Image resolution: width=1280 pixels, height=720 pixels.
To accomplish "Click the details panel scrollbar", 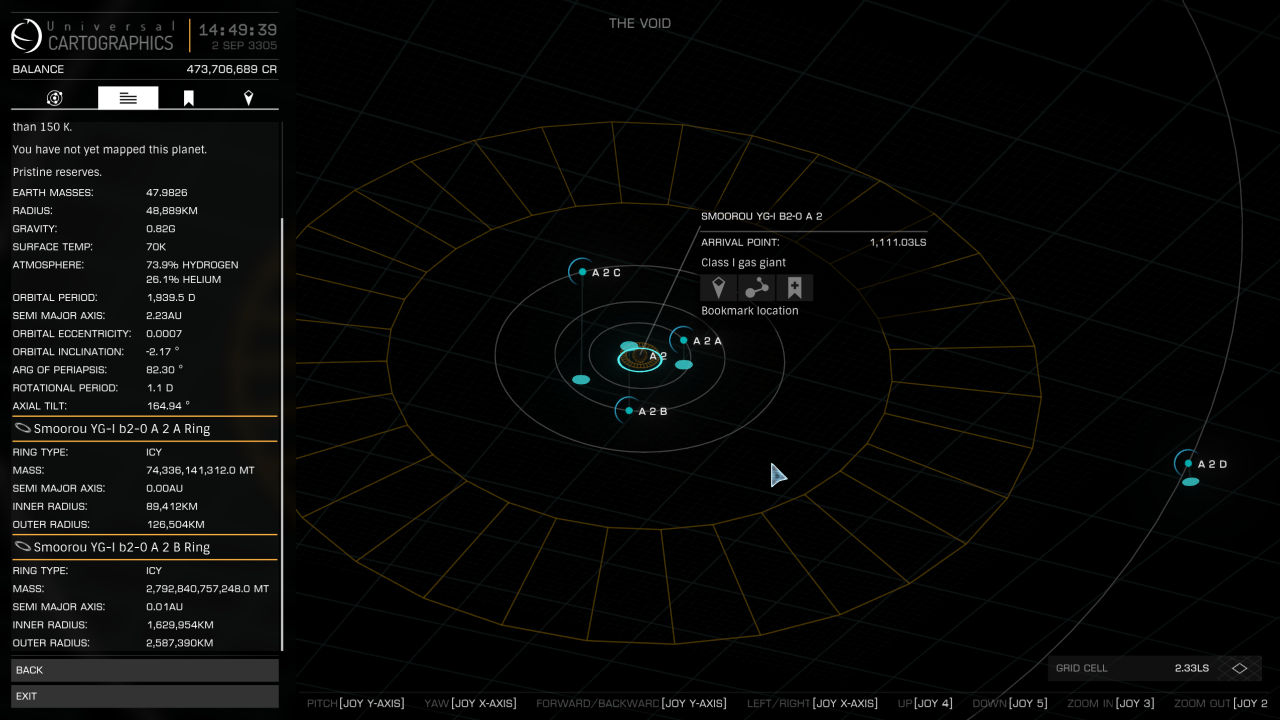I will tap(283, 435).
